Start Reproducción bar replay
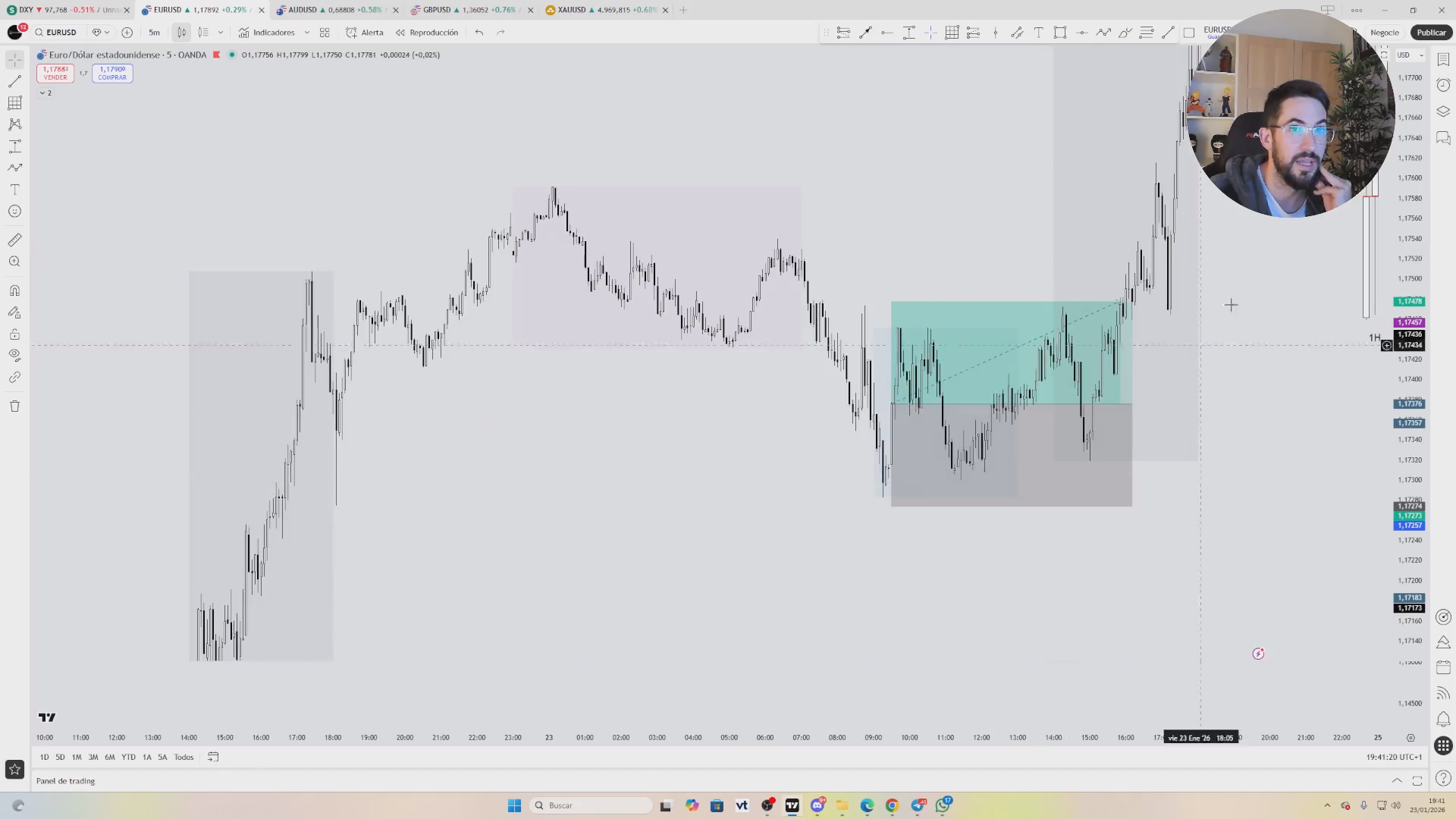This screenshot has height=819, width=1456. [x=426, y=33]
